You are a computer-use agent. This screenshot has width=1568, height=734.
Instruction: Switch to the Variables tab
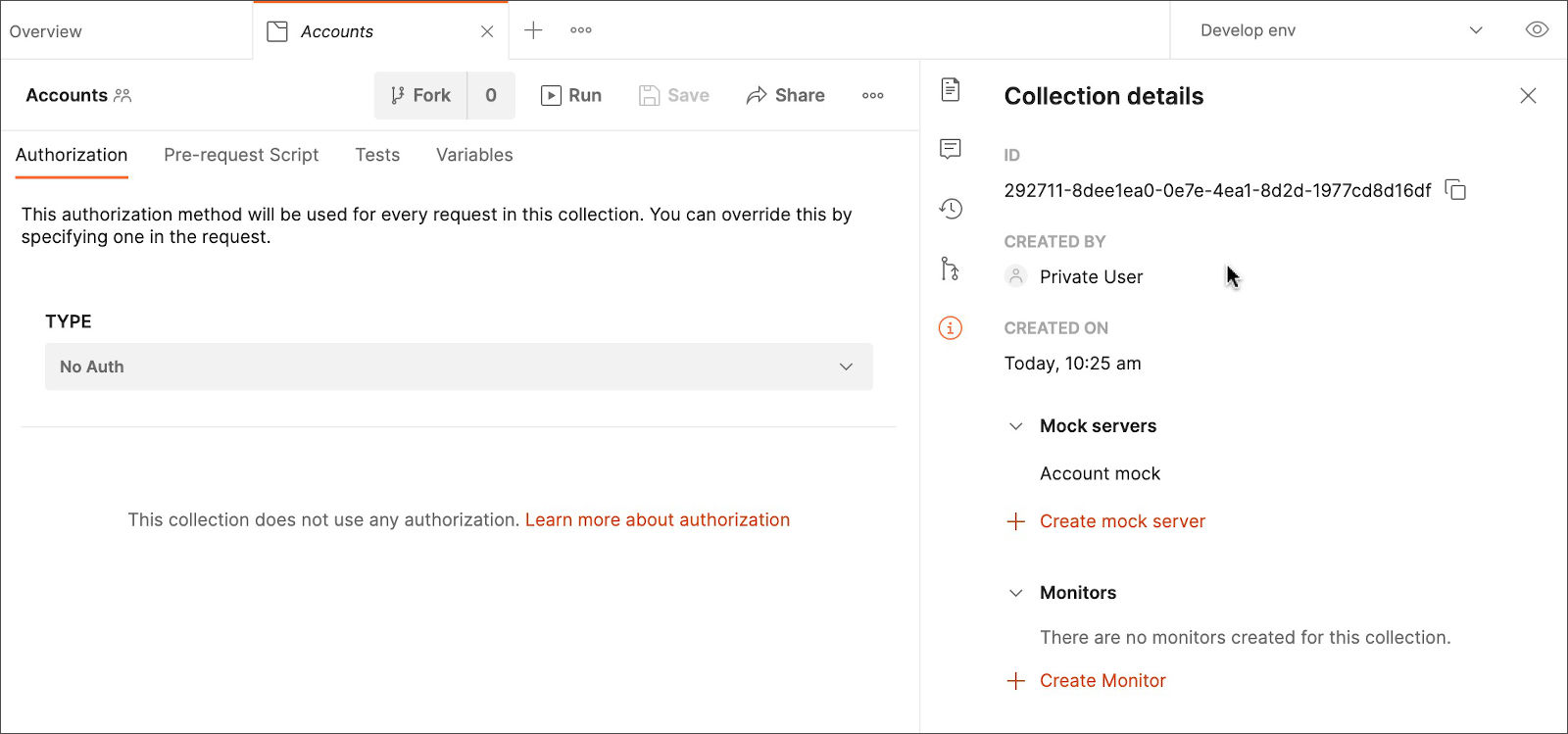click(474, 155)
